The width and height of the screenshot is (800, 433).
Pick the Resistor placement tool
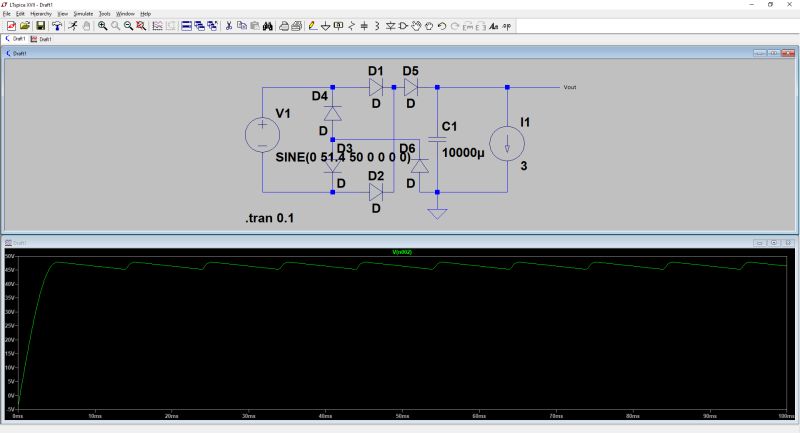tap(351, 26)
